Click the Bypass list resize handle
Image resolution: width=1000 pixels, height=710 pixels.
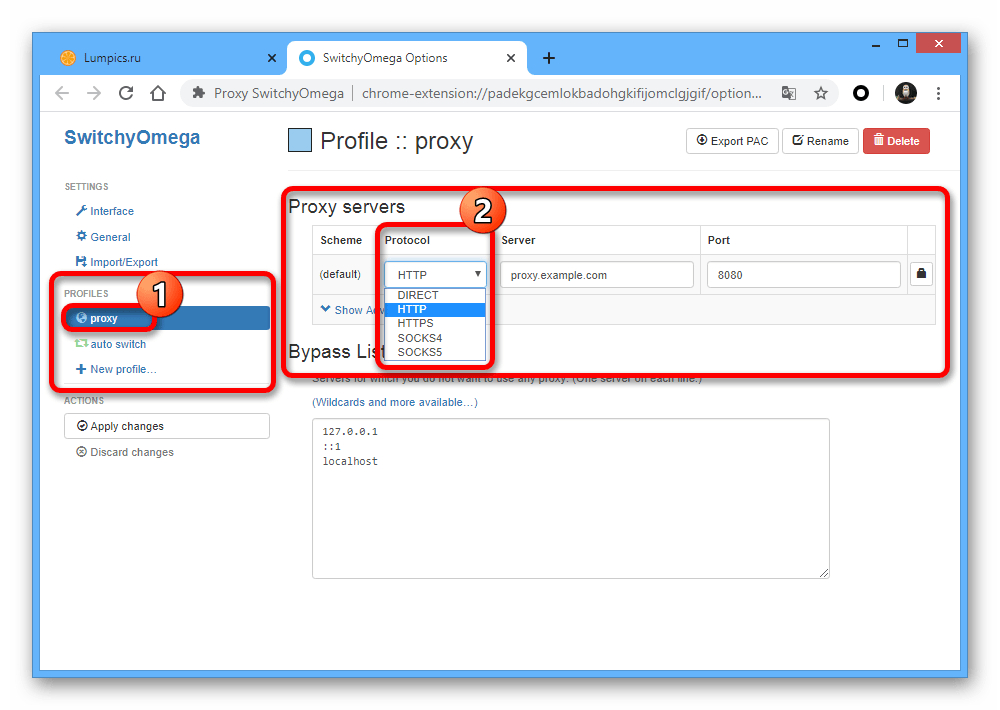pos(824,573)
